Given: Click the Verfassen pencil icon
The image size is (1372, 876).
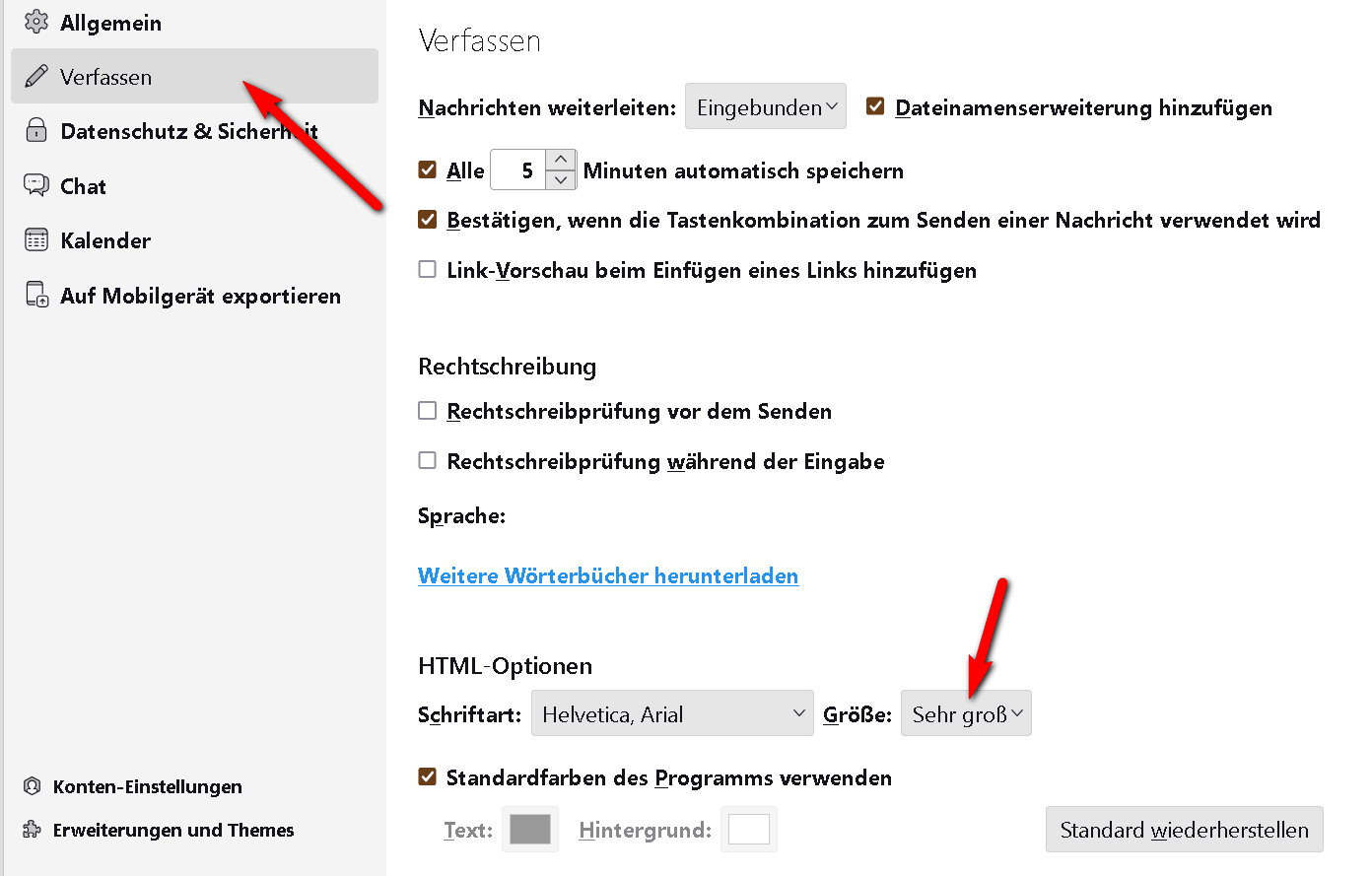Looking at the screenshot, I should point(36,76).
